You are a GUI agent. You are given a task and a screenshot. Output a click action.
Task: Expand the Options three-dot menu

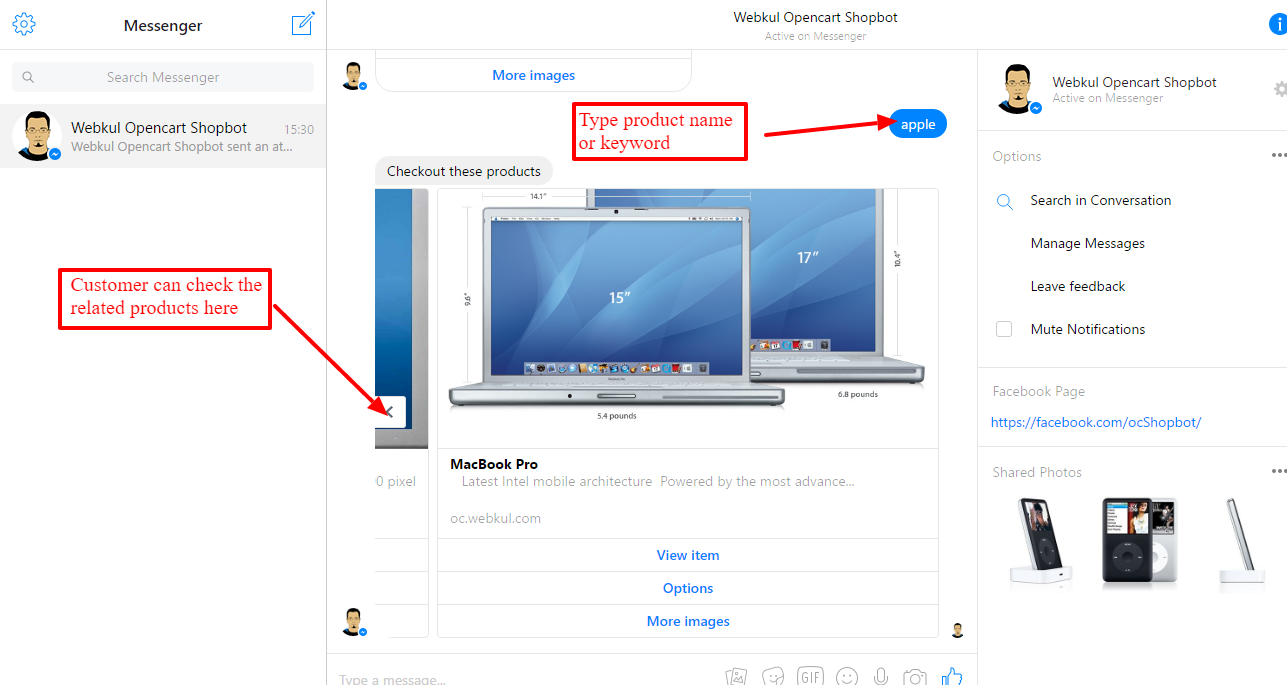point(1279,156)
